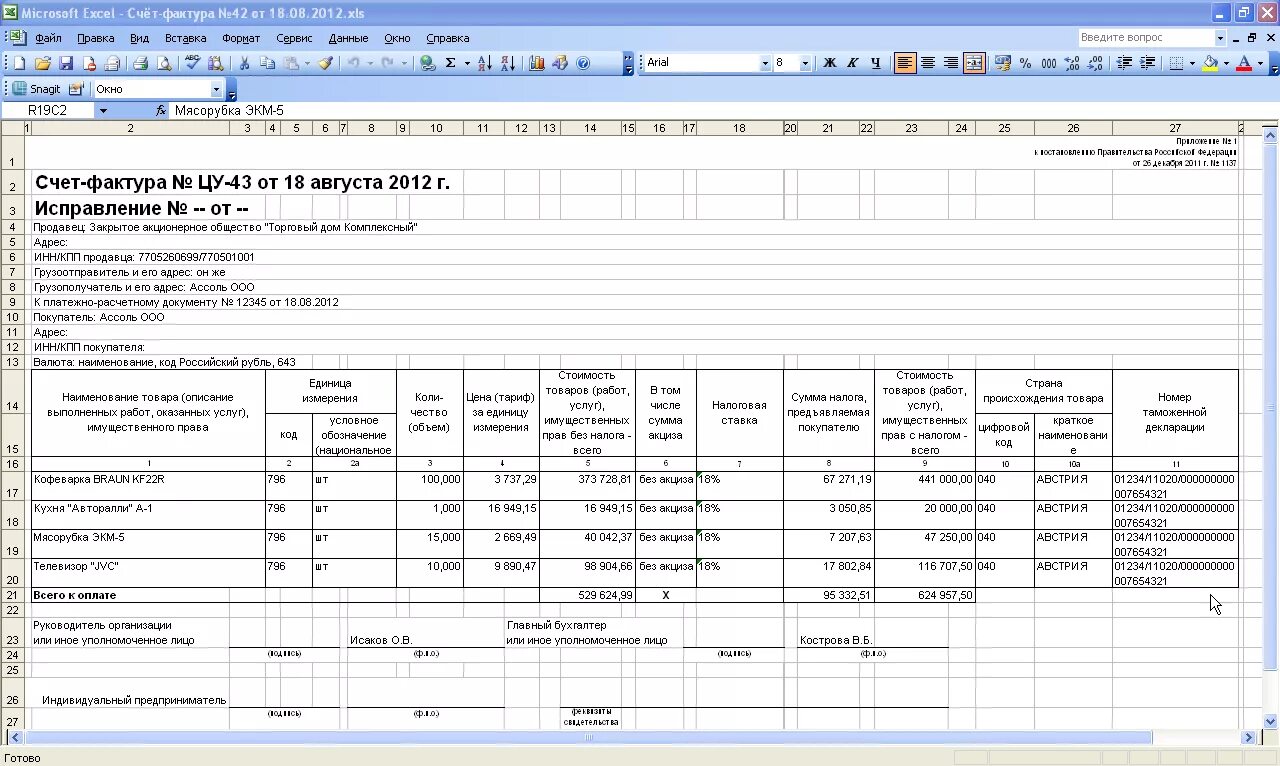Image resolution: width=1280 pixels, height=766 pixels.
Task: Select the column 14 header
Action: pos(590,128)
